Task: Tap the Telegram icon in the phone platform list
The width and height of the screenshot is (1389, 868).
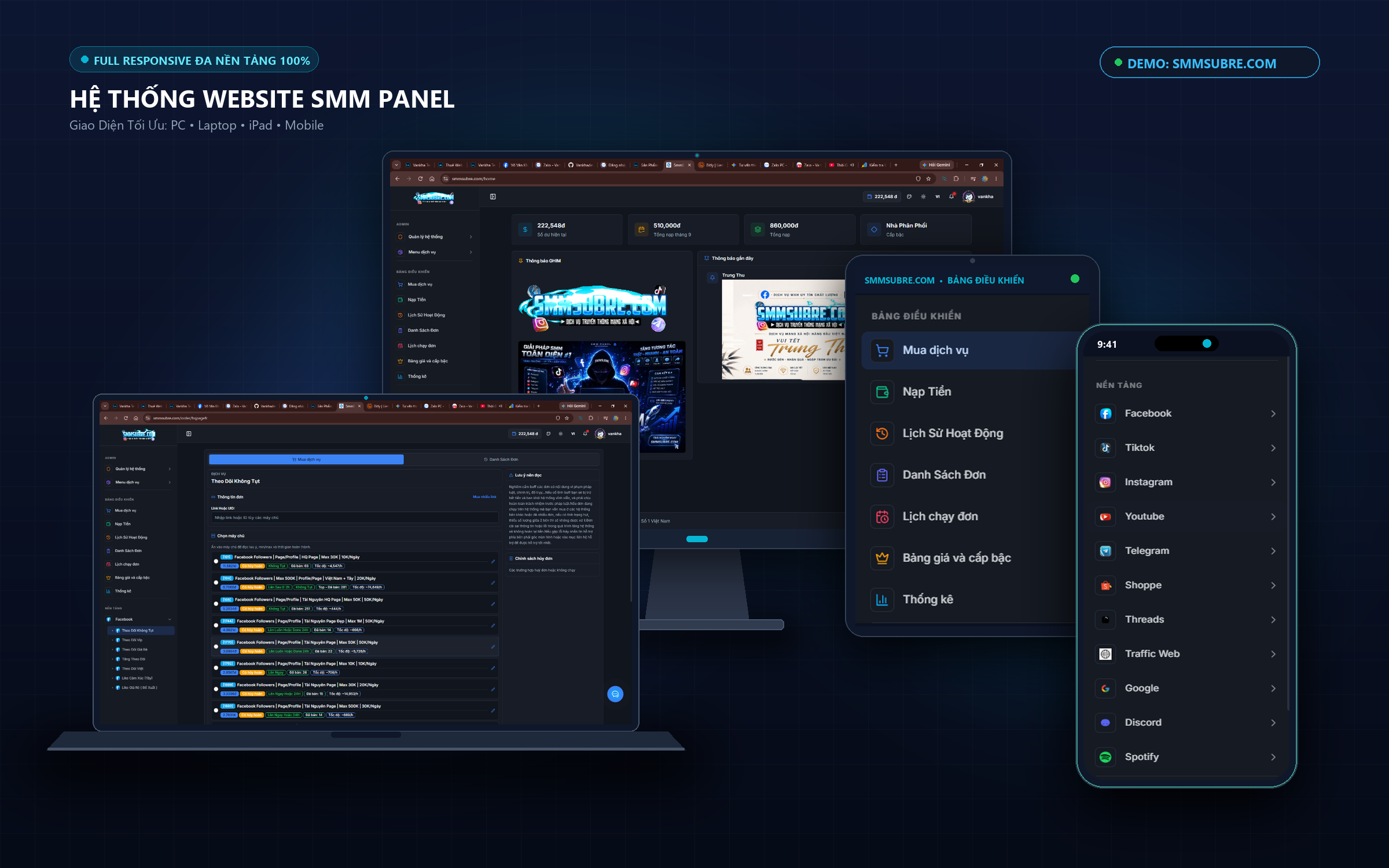Action: coord(1105,551)
